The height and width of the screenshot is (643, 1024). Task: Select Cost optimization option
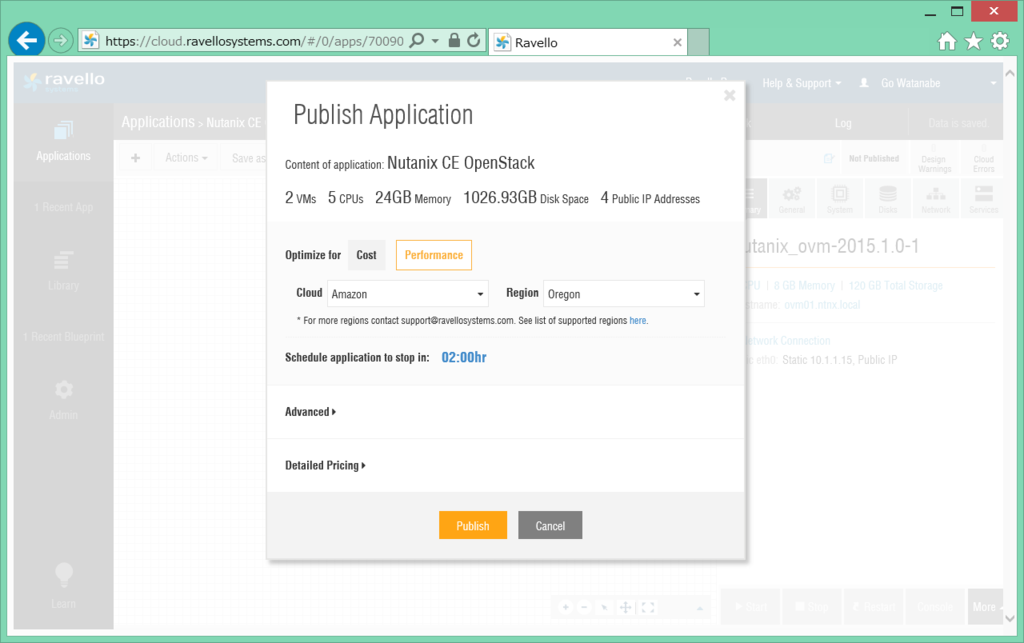366,255
